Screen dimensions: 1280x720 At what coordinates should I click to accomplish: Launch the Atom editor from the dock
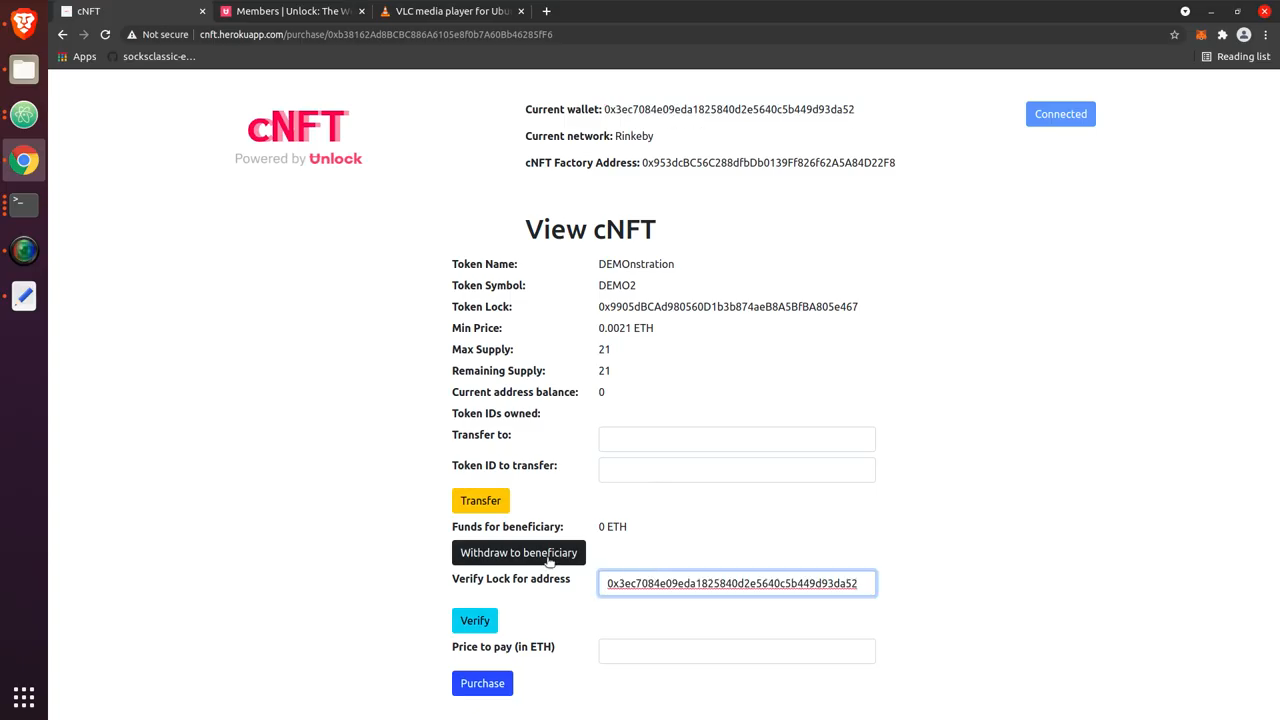pyautogui.click(x=24, y=115)
